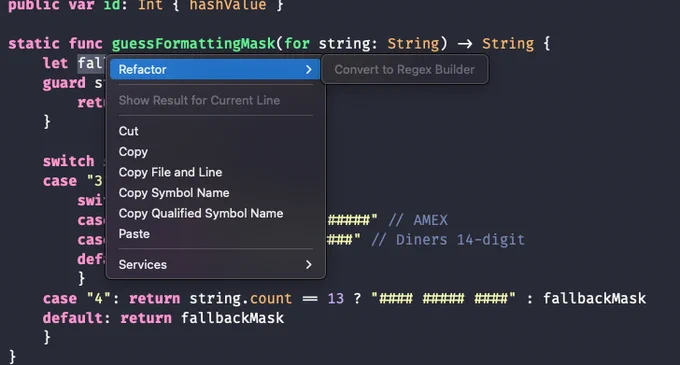Click the "#### ##### ####" mask string

443,298
